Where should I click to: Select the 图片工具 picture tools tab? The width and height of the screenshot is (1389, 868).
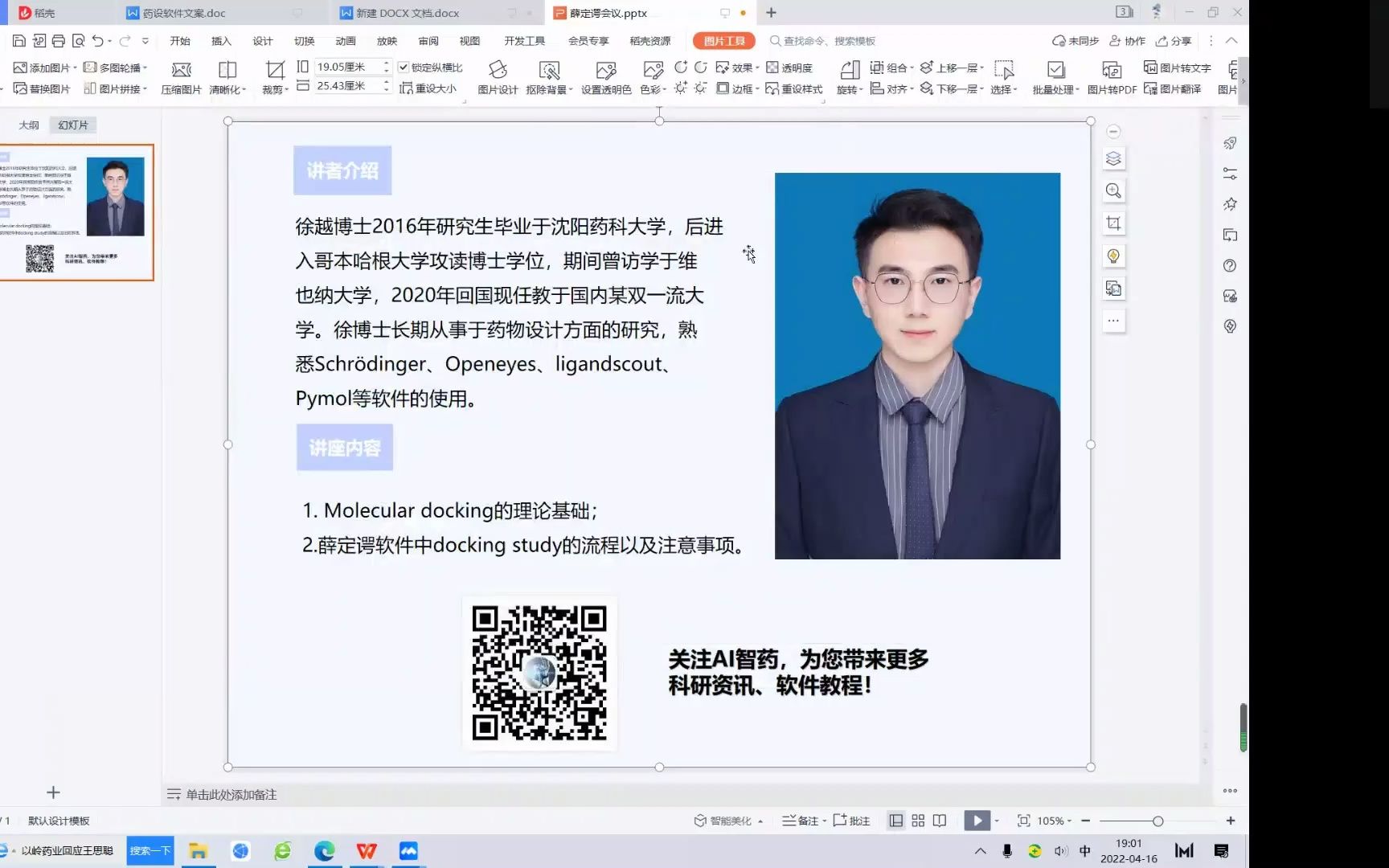[723, 41]
